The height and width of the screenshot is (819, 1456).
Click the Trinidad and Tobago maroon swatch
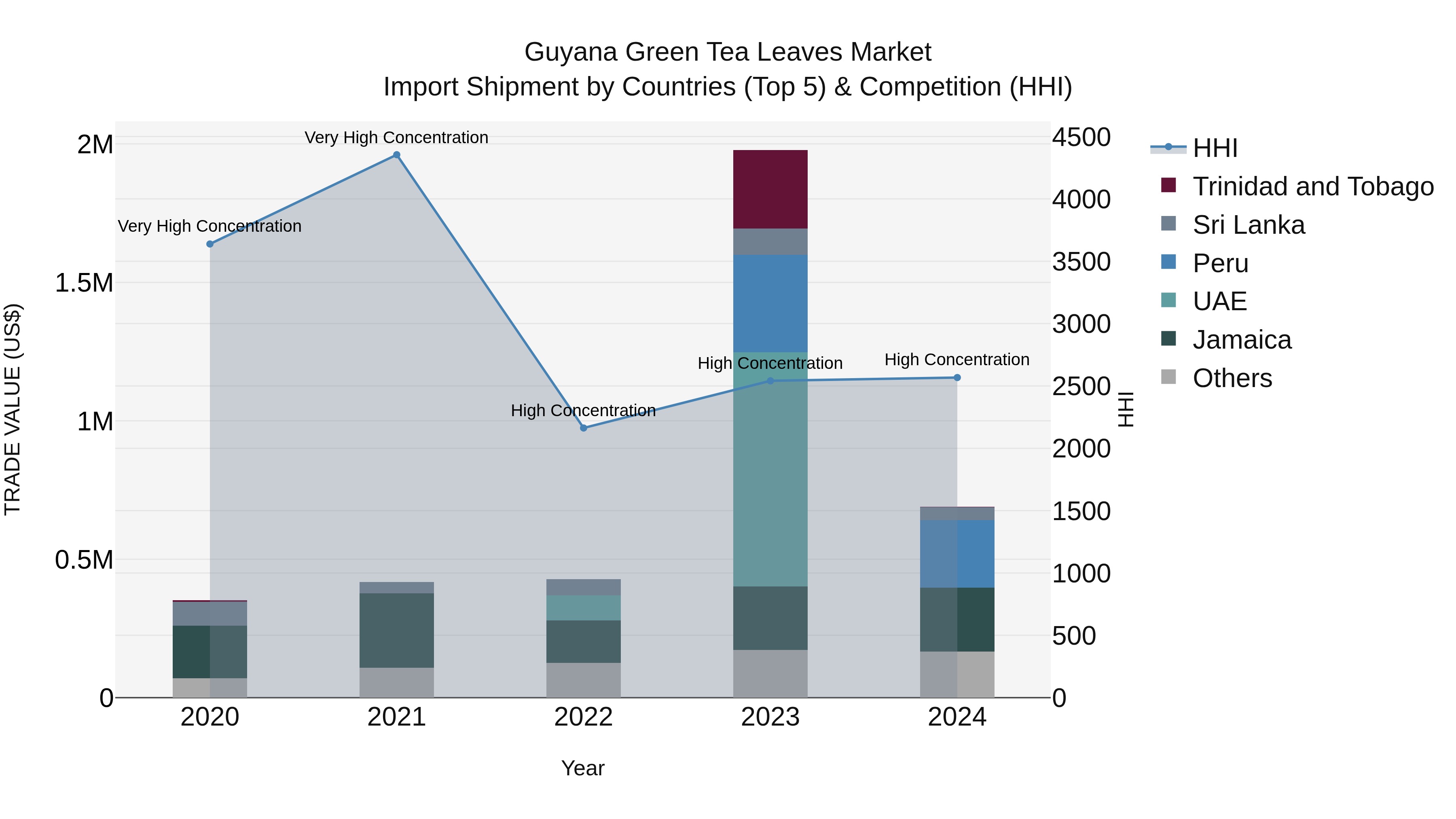click(x=1168, y=185)
